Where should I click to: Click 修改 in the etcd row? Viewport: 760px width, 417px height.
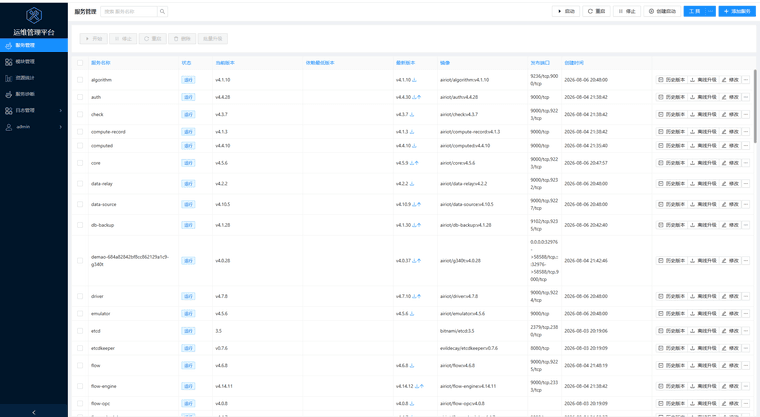click(x=730, y=331)
